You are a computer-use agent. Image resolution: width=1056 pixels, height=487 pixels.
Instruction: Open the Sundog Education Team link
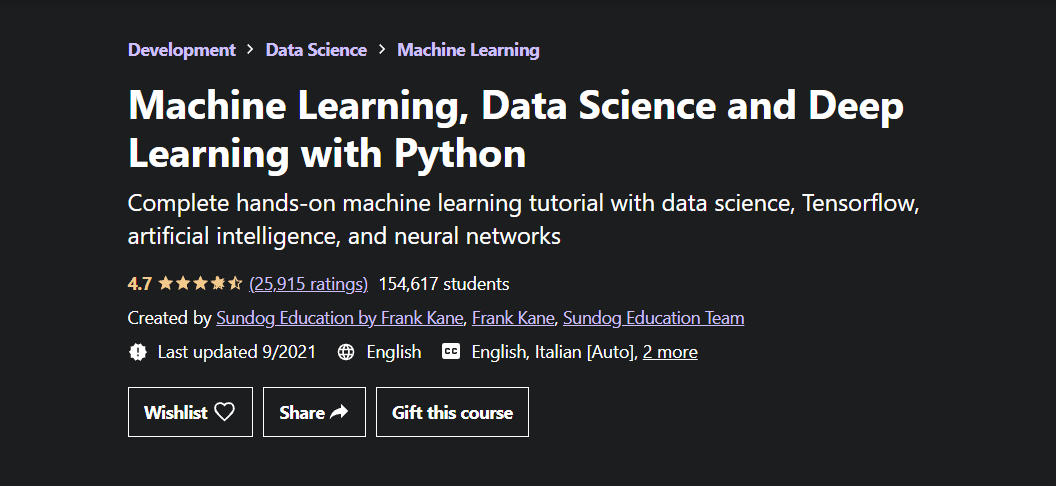tap(653, 319)
